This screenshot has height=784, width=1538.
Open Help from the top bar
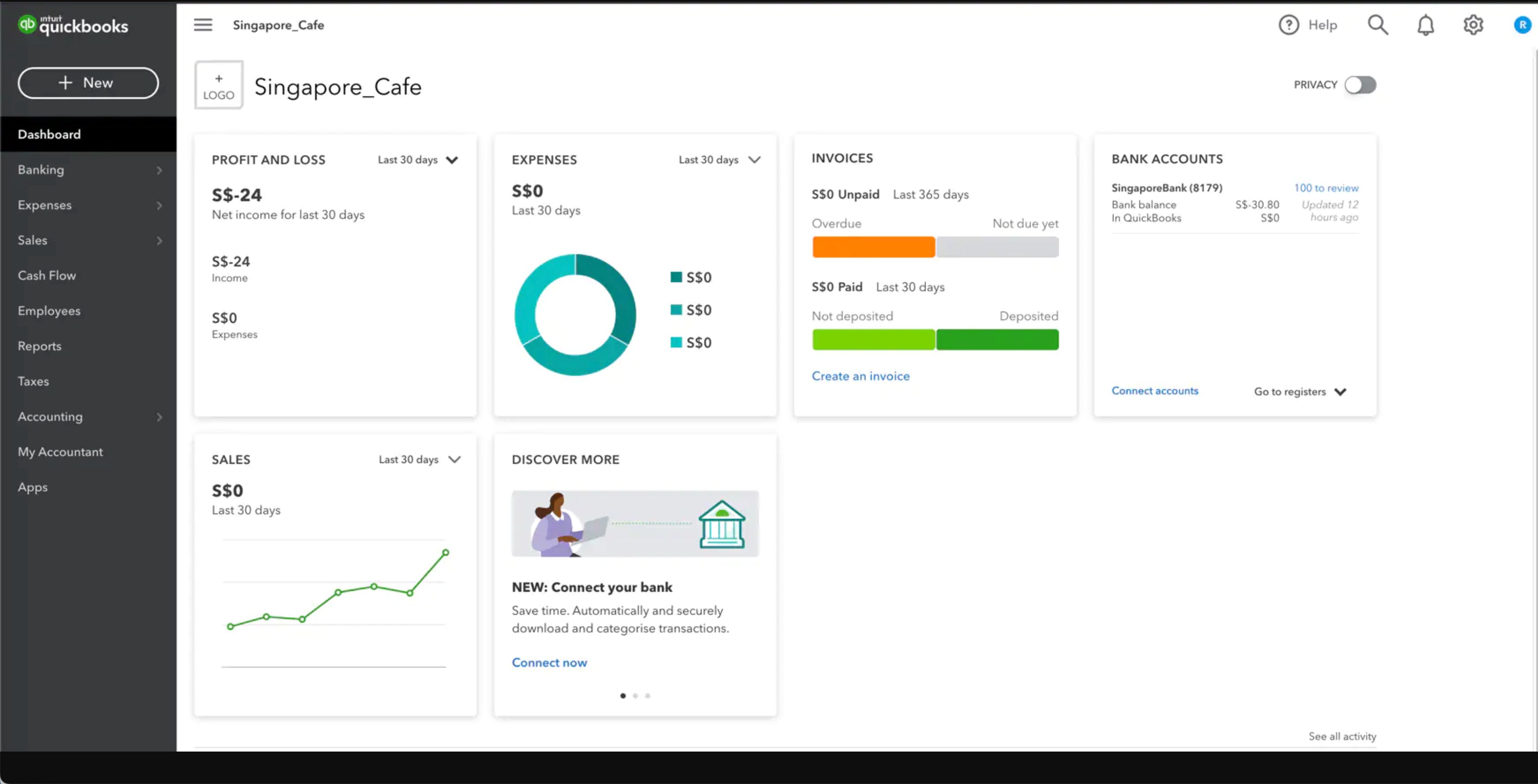(x=1309, y=24)
